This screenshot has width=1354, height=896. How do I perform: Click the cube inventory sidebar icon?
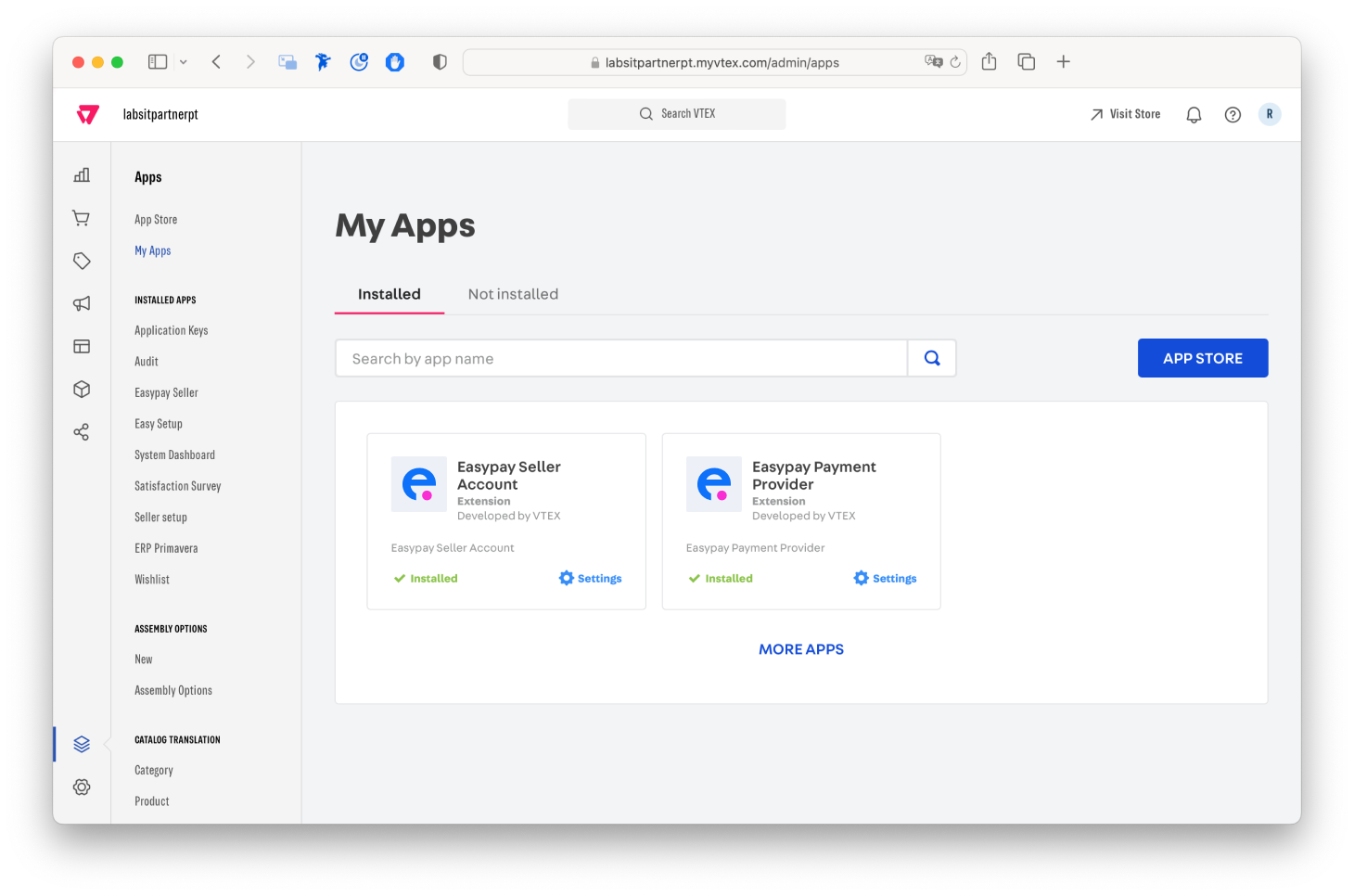[x=82, y=390]
